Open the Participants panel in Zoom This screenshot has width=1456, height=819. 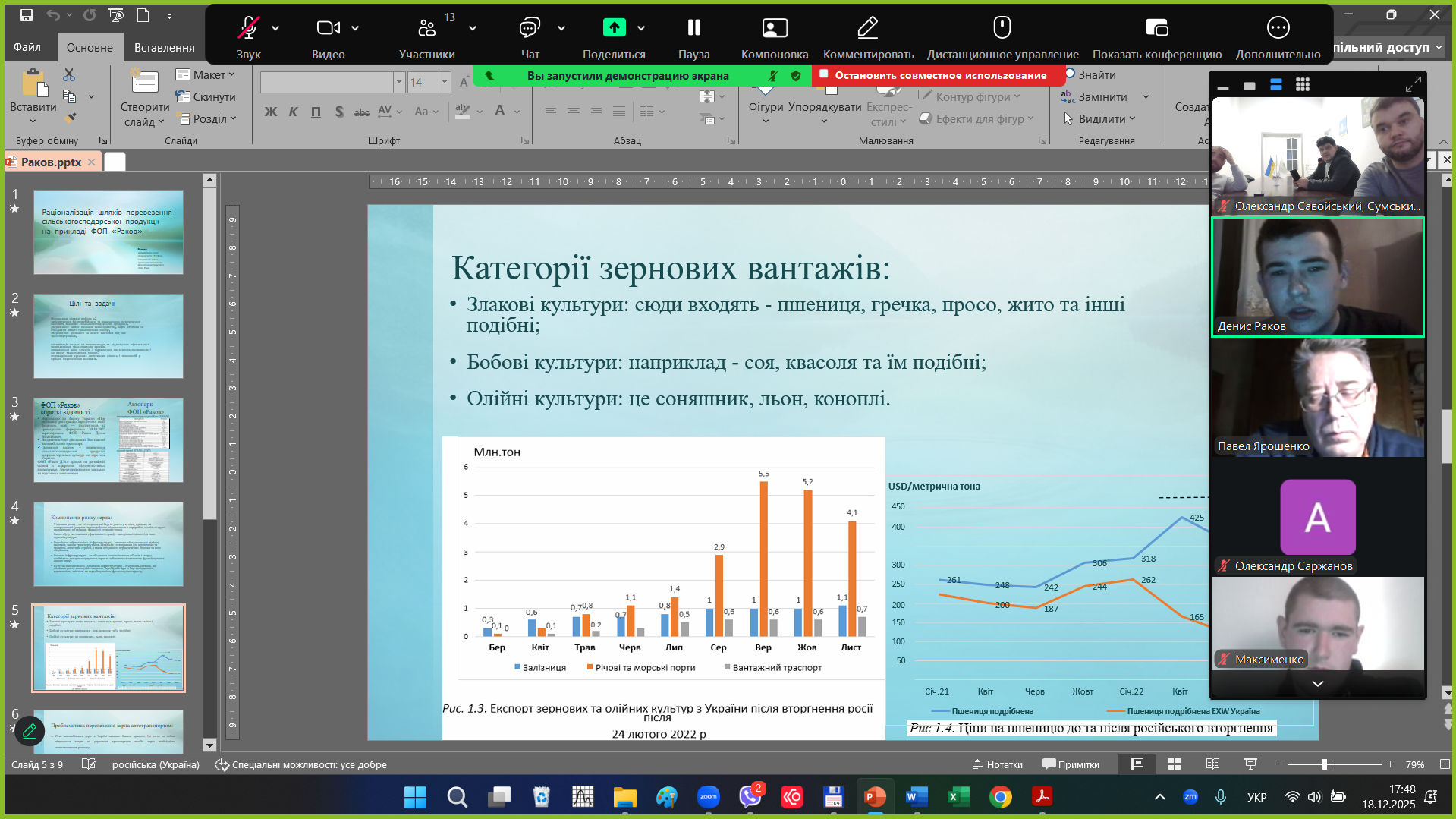427,29
